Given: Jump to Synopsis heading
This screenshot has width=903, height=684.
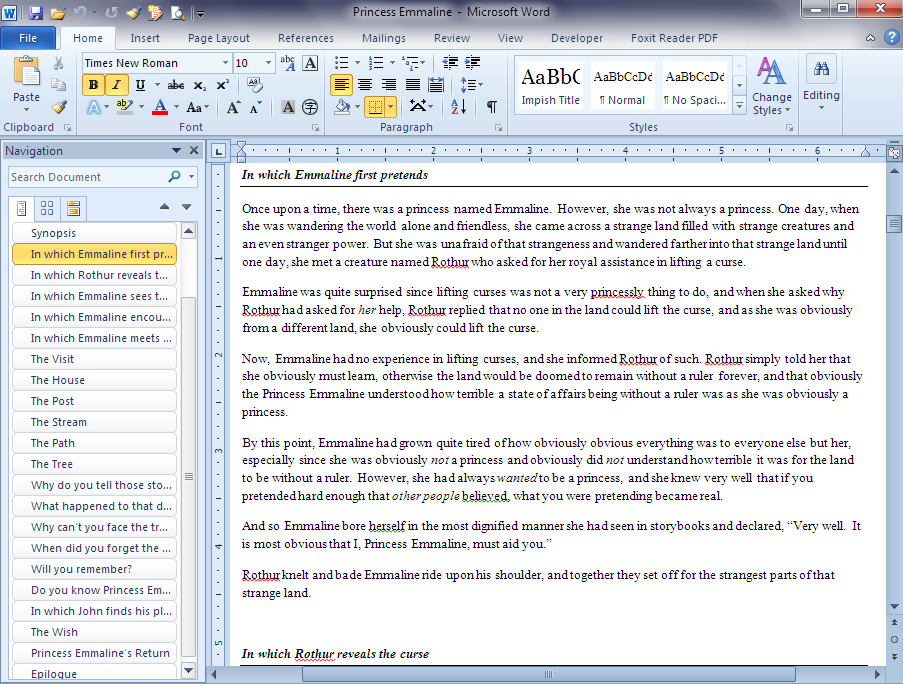Looking at the screenshot, I should [x=94, y=233].
